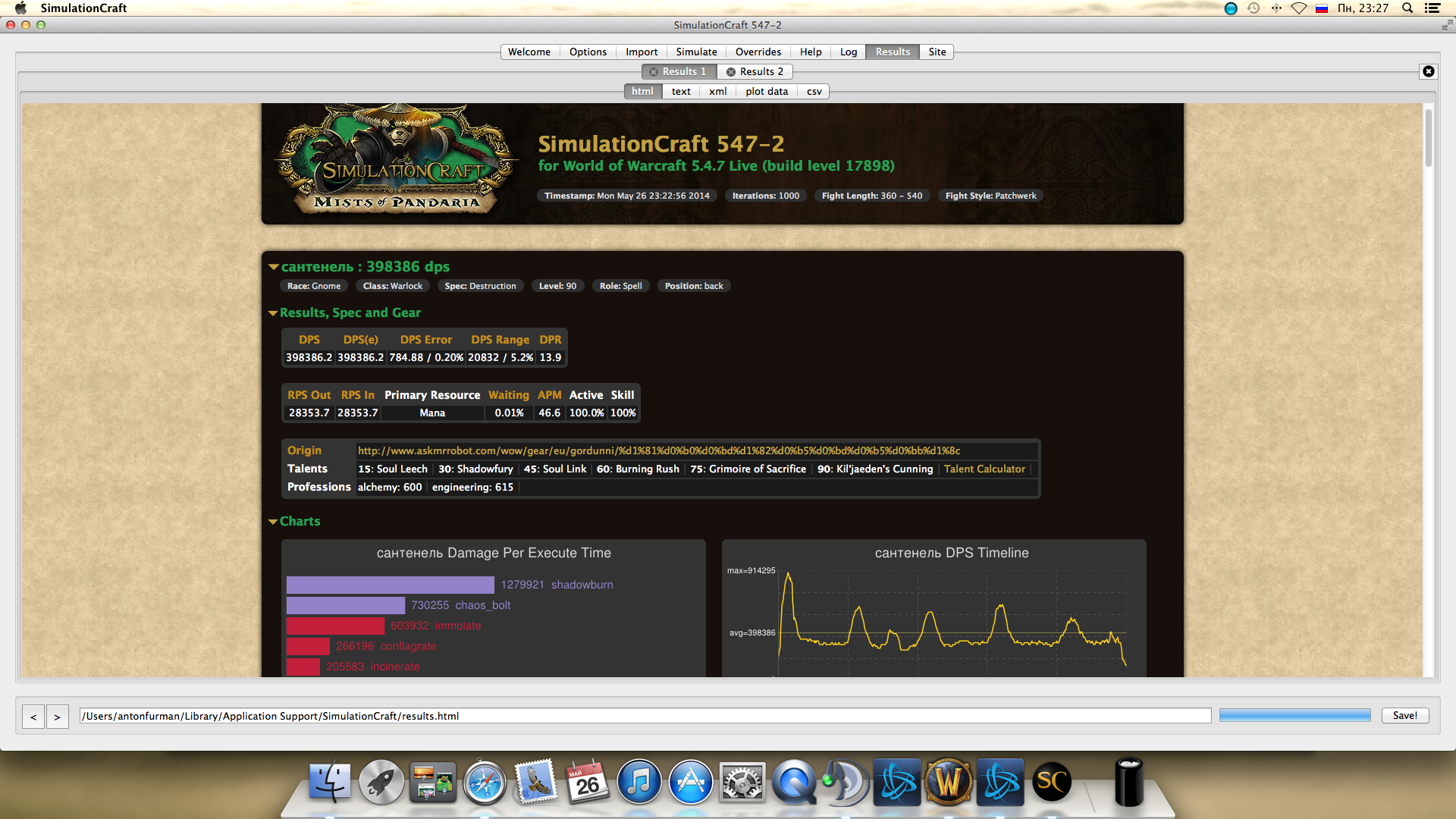This screenshot has height=819, width=1456.
Task: Click the immolate red chart bar
Action: pos(335,626)
